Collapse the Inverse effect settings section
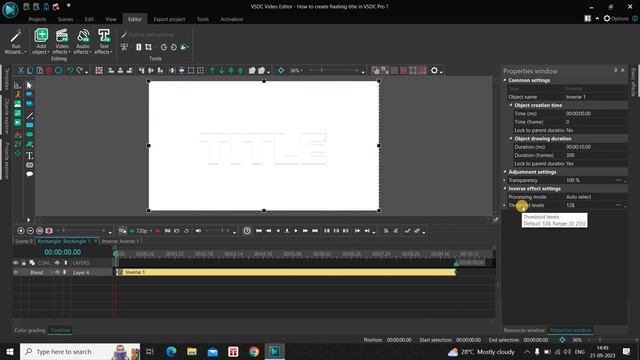This screenshot has width=640, height=360. click(x=505, y=189)
